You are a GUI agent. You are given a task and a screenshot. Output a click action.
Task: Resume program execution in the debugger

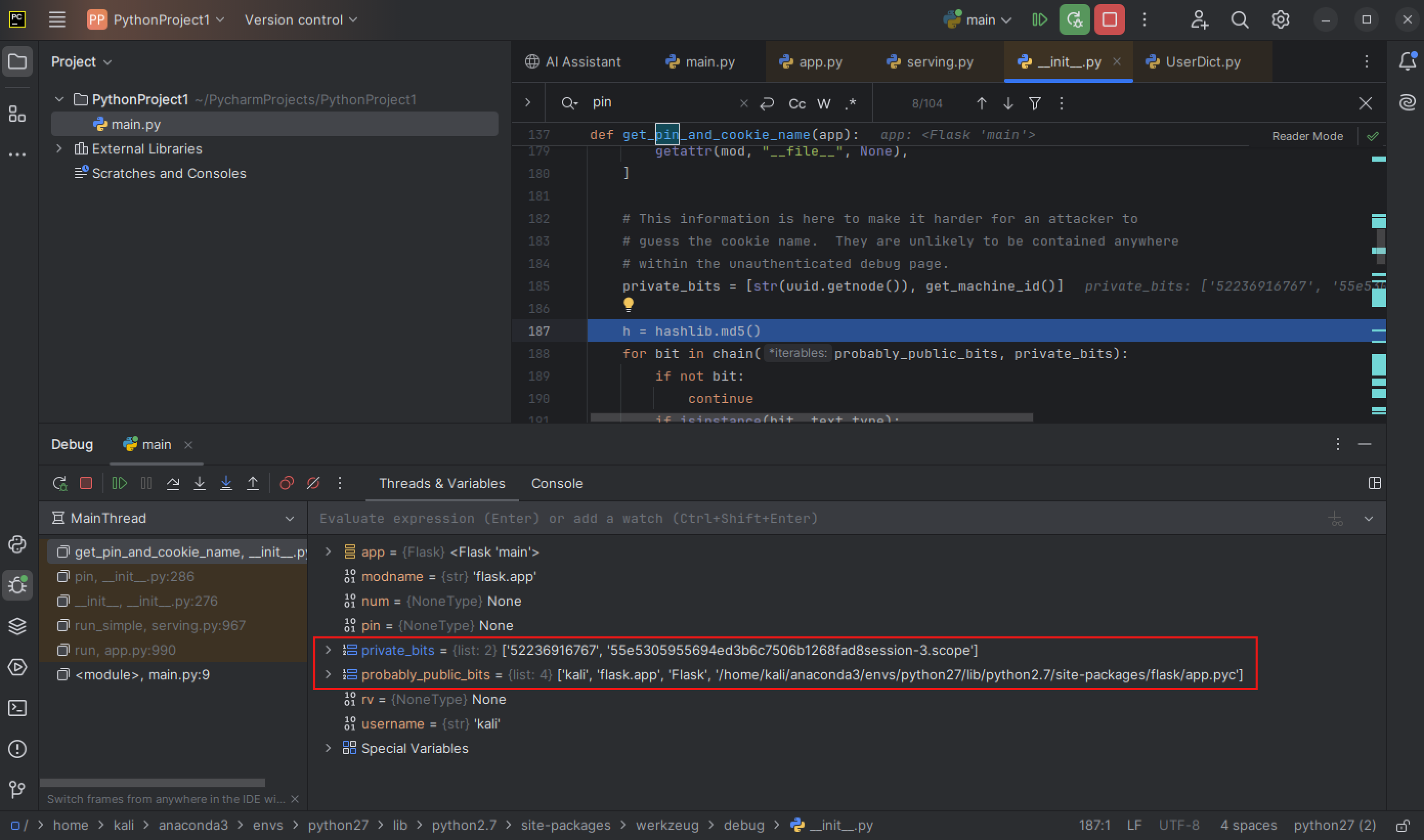coord(119,483)
